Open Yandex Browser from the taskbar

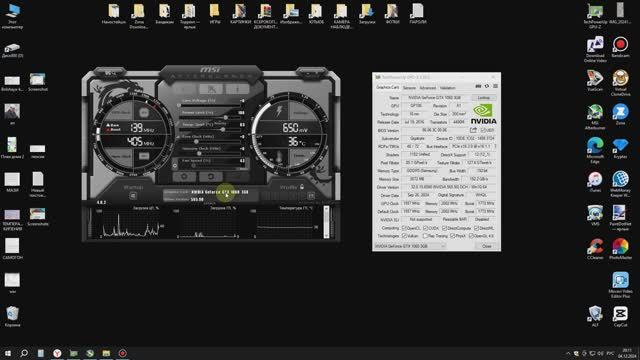click(57, 353)
